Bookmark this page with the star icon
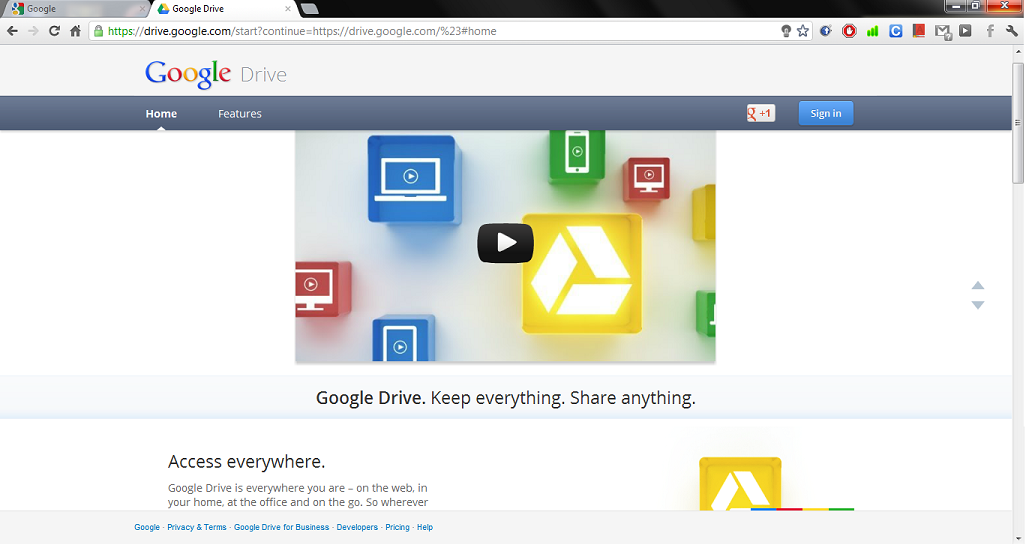 pos(803,31)
